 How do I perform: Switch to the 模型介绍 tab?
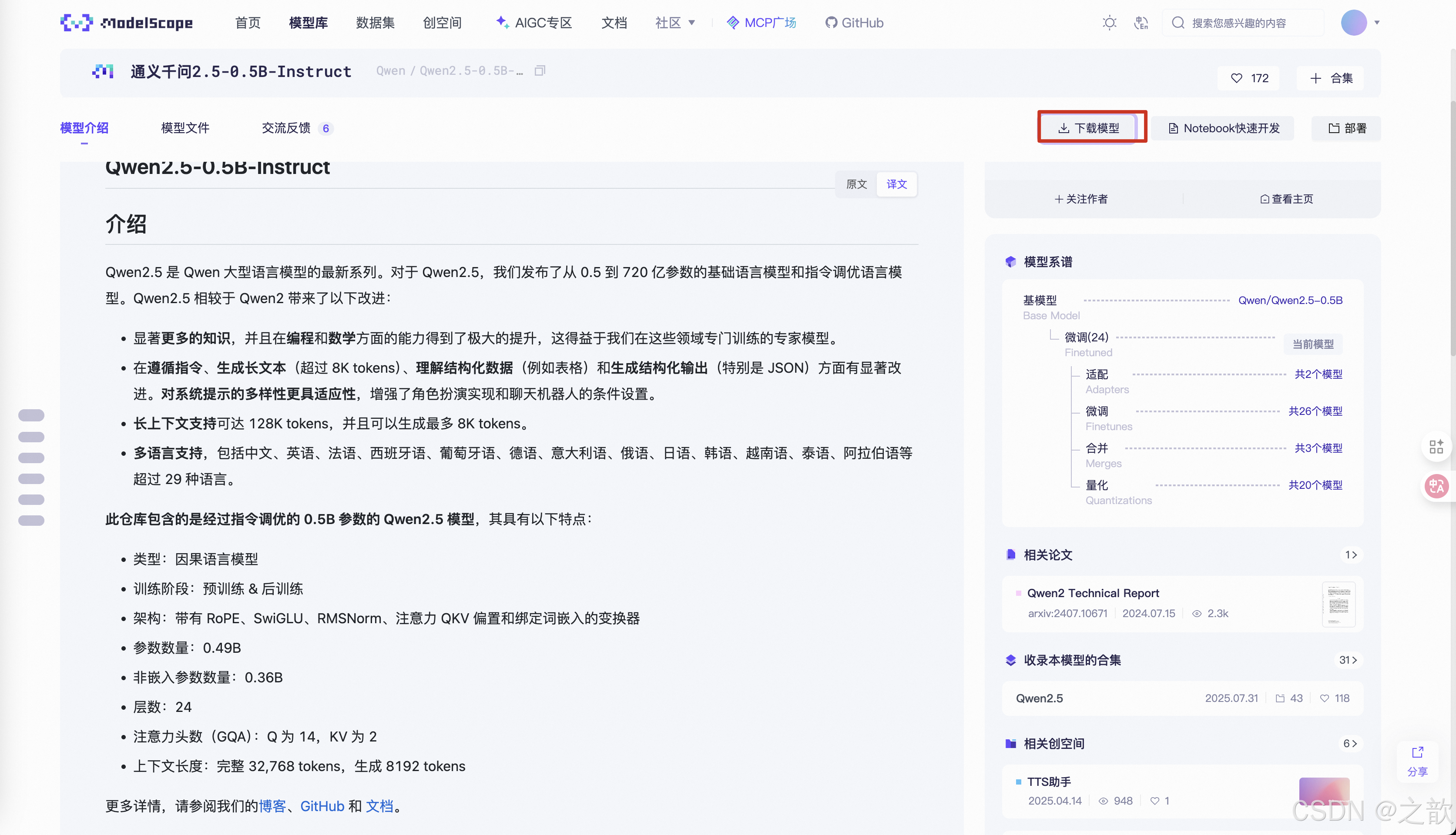84,128
